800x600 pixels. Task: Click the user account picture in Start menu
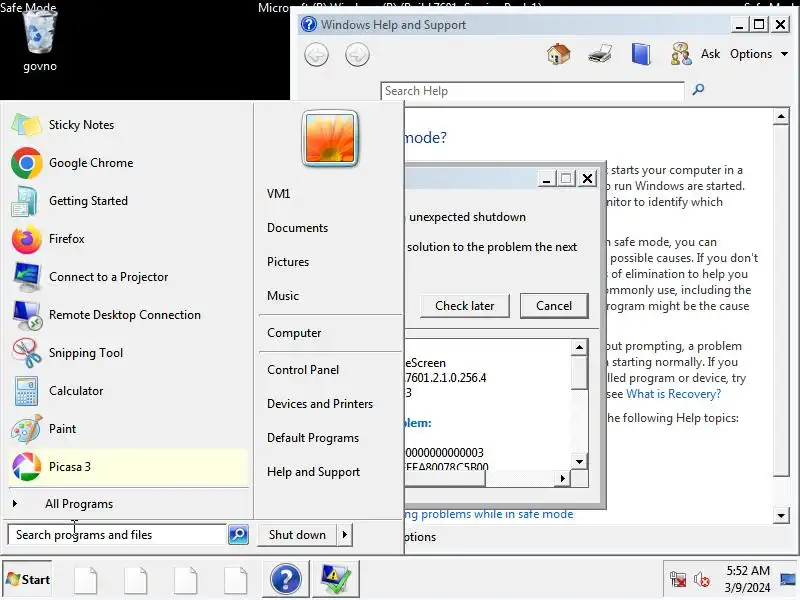point(330,138)
